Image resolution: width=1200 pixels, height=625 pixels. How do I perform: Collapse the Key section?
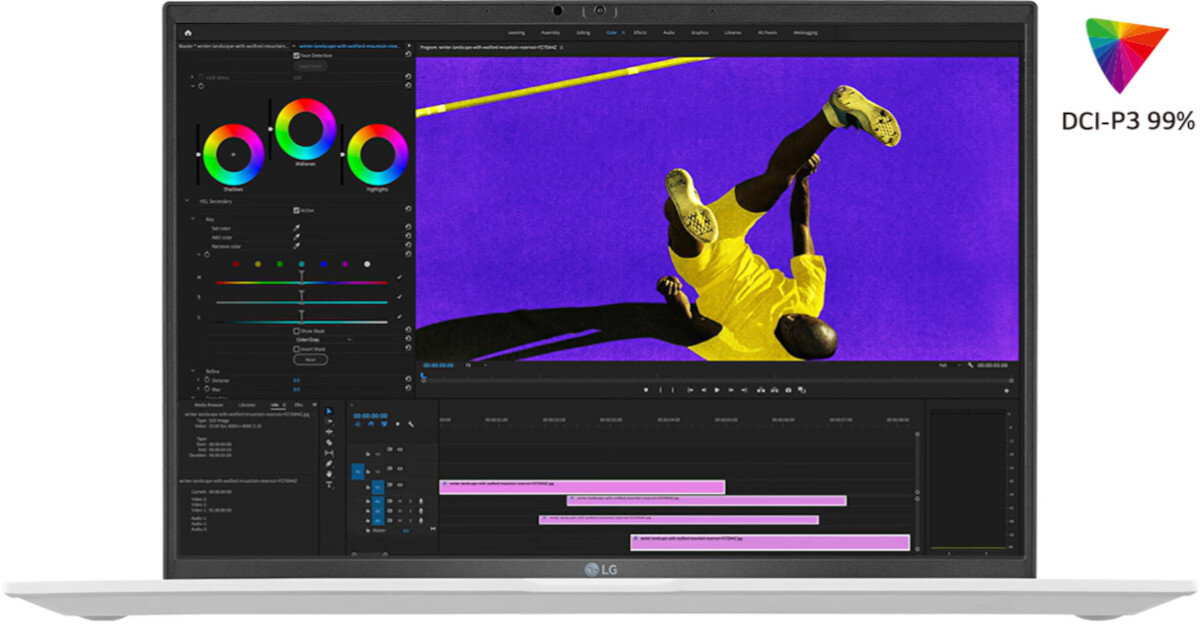click(192, 219)
